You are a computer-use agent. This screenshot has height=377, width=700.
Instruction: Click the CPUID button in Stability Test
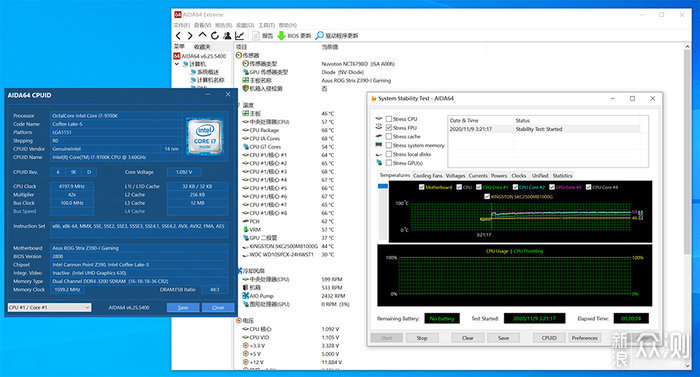click(x=549, y=338)
